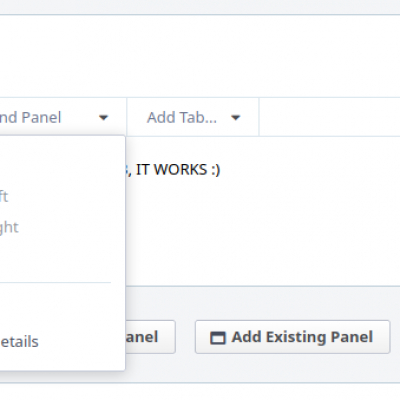Click the blue link fragment before the comma
Viewport: 400px width, 400px height.
pos(127,170)
